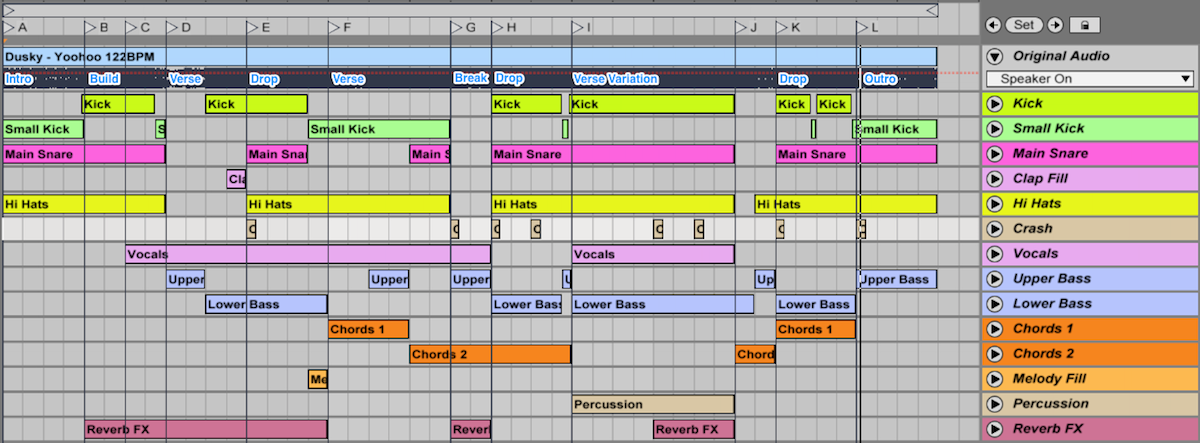Select the Upper Bass track header name
The image size is (1200, 443).
click(1052, 278)
